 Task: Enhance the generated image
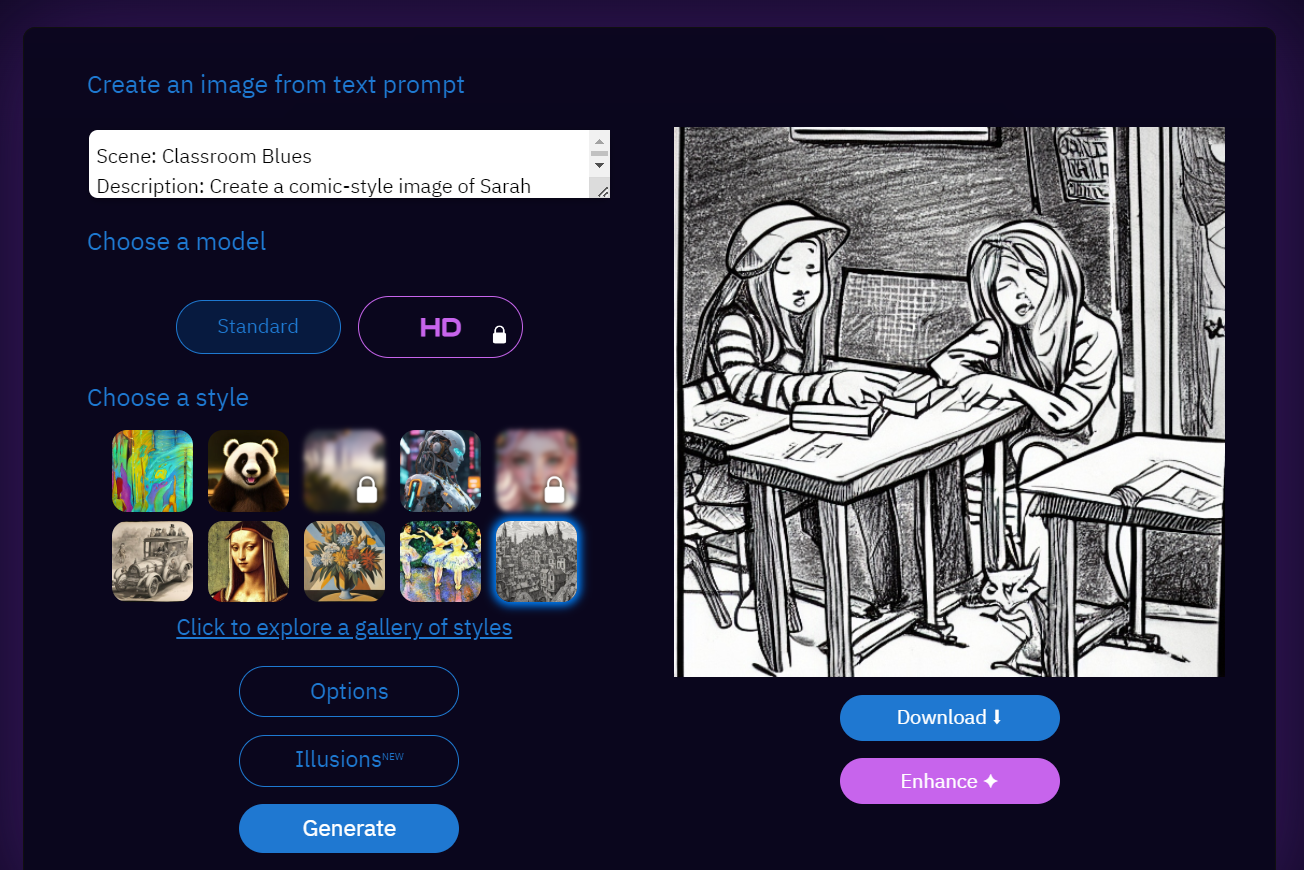pyautogui.click(x=950, y=781)
